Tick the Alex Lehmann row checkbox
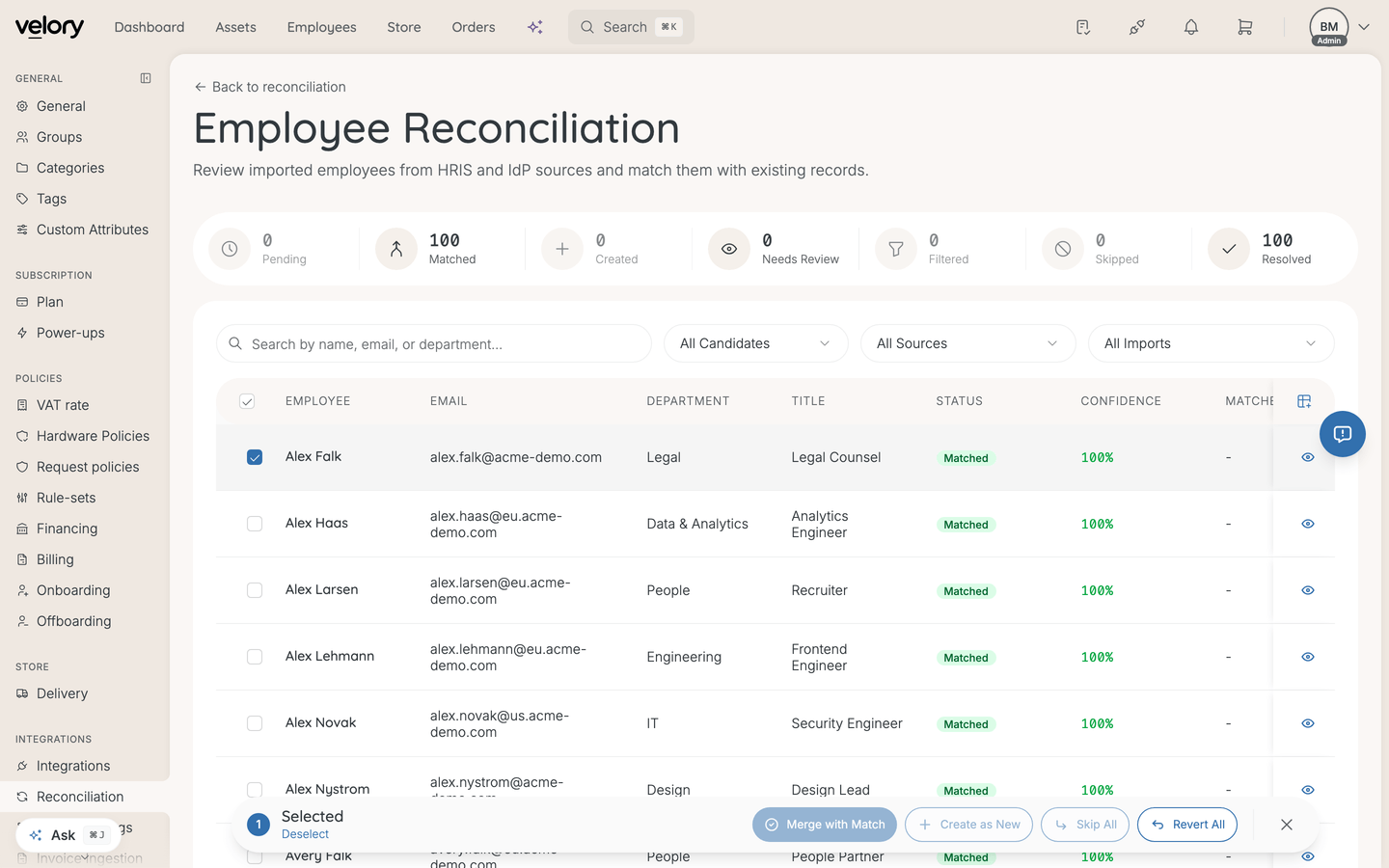The height and width of the screenshot is (868, 1389). 255,657
